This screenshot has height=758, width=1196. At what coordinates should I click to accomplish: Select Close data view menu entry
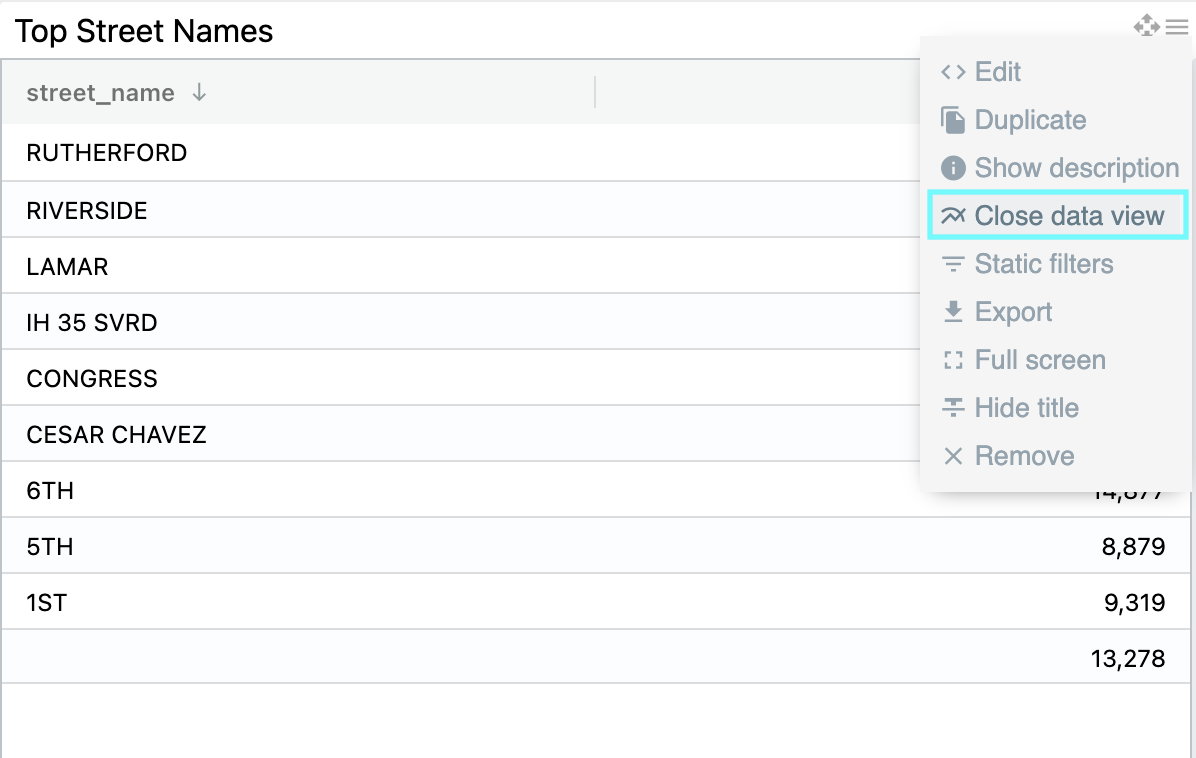click(1069, 216)
